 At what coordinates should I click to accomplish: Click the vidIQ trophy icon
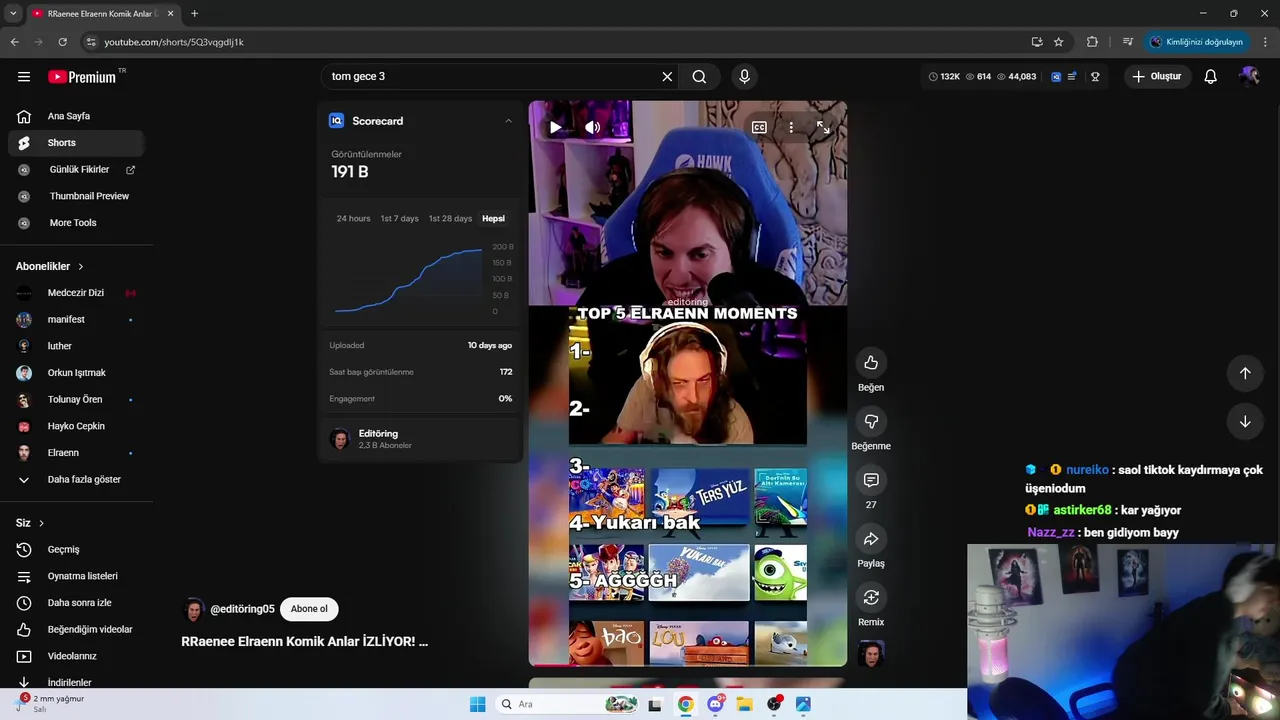coord(1095,77)
